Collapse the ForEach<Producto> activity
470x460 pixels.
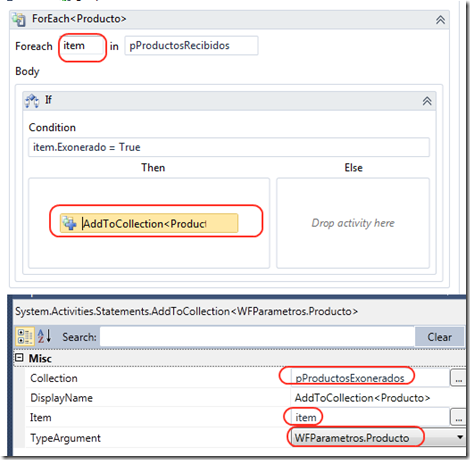(x=440, y=20)
